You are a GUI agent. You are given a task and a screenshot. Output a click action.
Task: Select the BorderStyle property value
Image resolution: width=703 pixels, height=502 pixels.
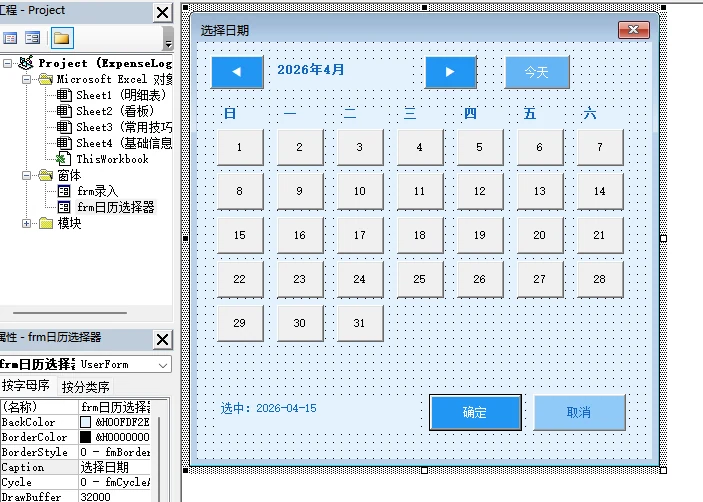(x=115, y=452)
